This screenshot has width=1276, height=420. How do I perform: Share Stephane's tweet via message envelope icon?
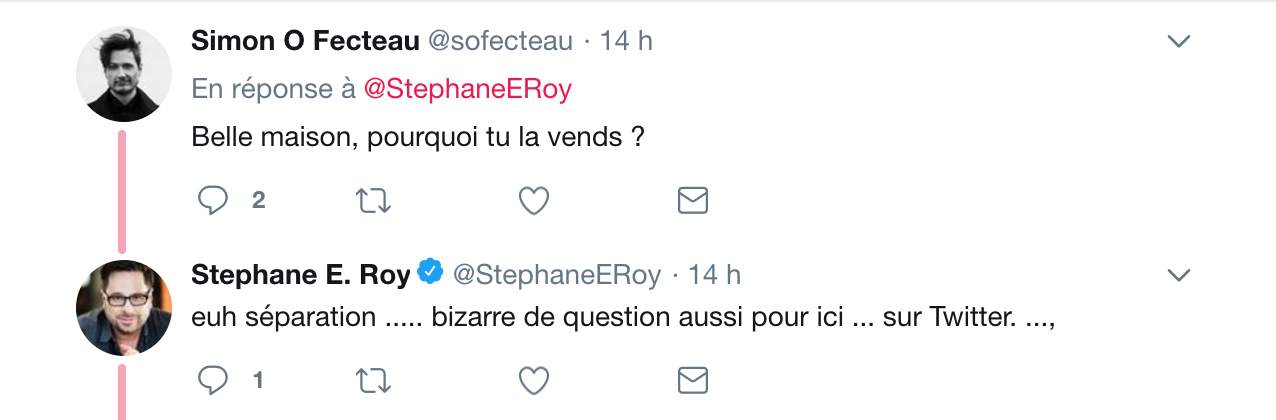click(x=693, y=380)
